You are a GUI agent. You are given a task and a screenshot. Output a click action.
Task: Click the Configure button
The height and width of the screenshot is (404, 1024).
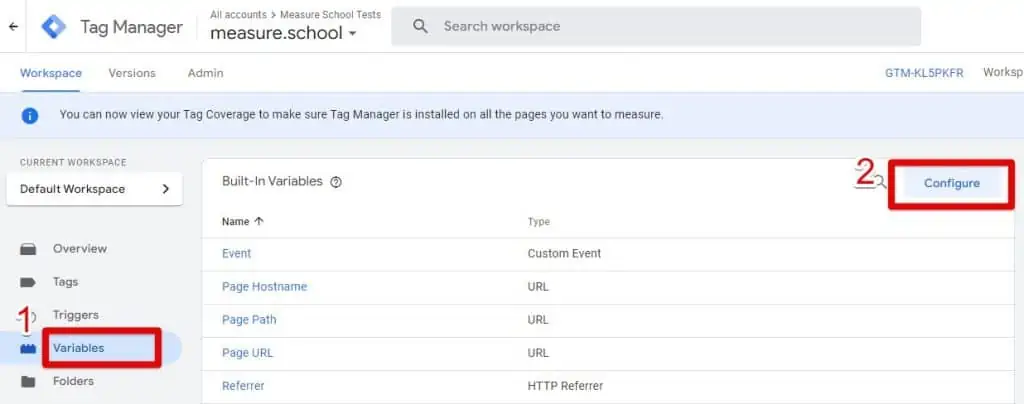tap(952, 183)
